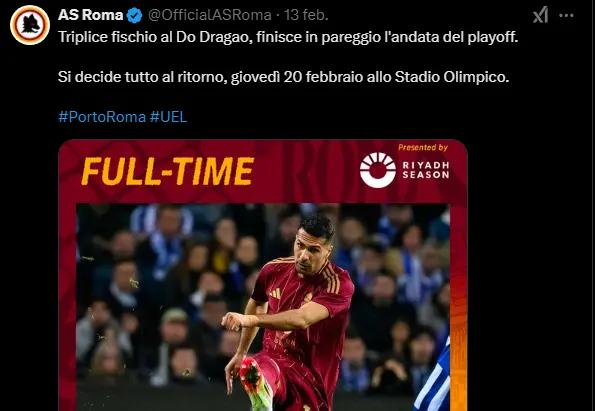Click the 'Si decide tutto al ritorno' line
Screen dimensions: 595x411
tap(283, 77)
